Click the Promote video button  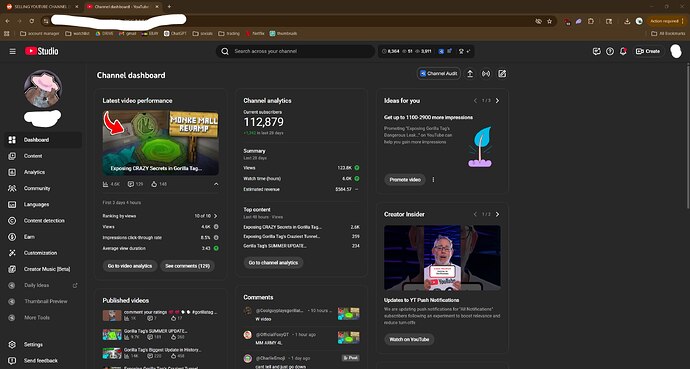(x=405, y=180)
